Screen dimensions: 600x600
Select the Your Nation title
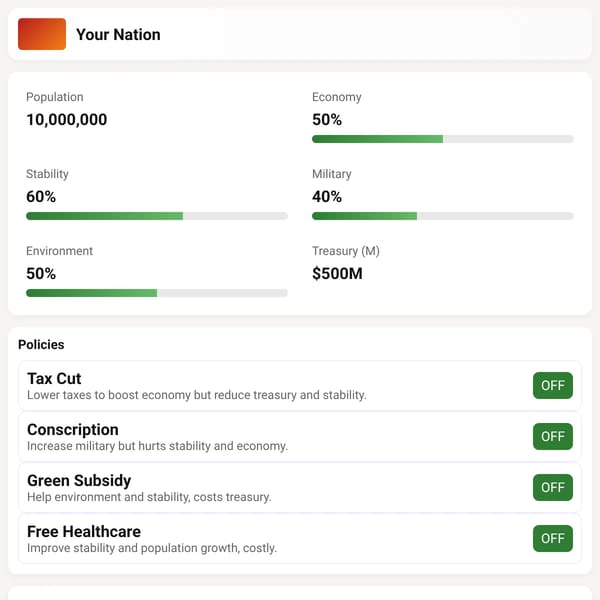[118, 34]
